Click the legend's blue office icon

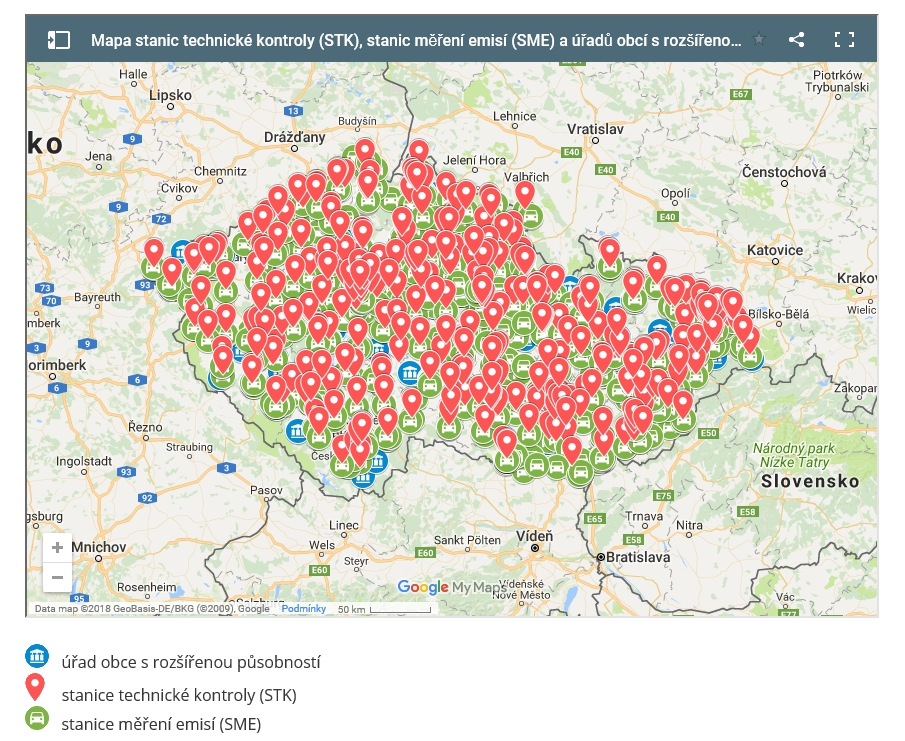tap(37, 656)
